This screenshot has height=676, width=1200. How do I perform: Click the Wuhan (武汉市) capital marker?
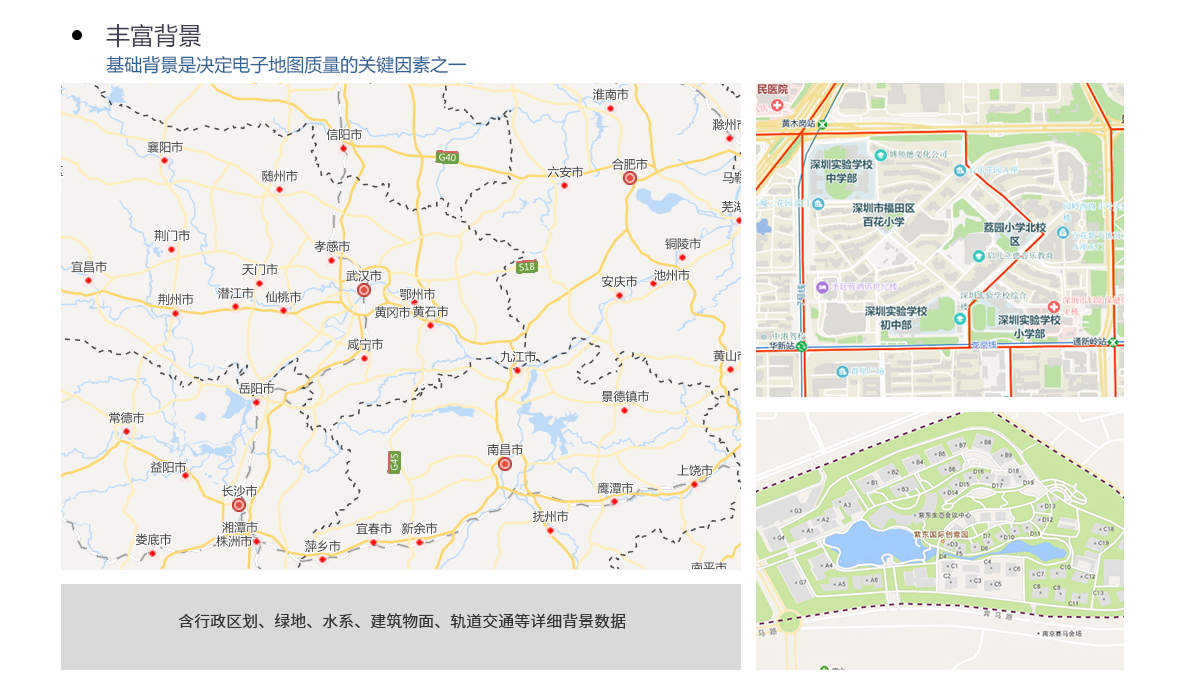(x=364, y=290)
